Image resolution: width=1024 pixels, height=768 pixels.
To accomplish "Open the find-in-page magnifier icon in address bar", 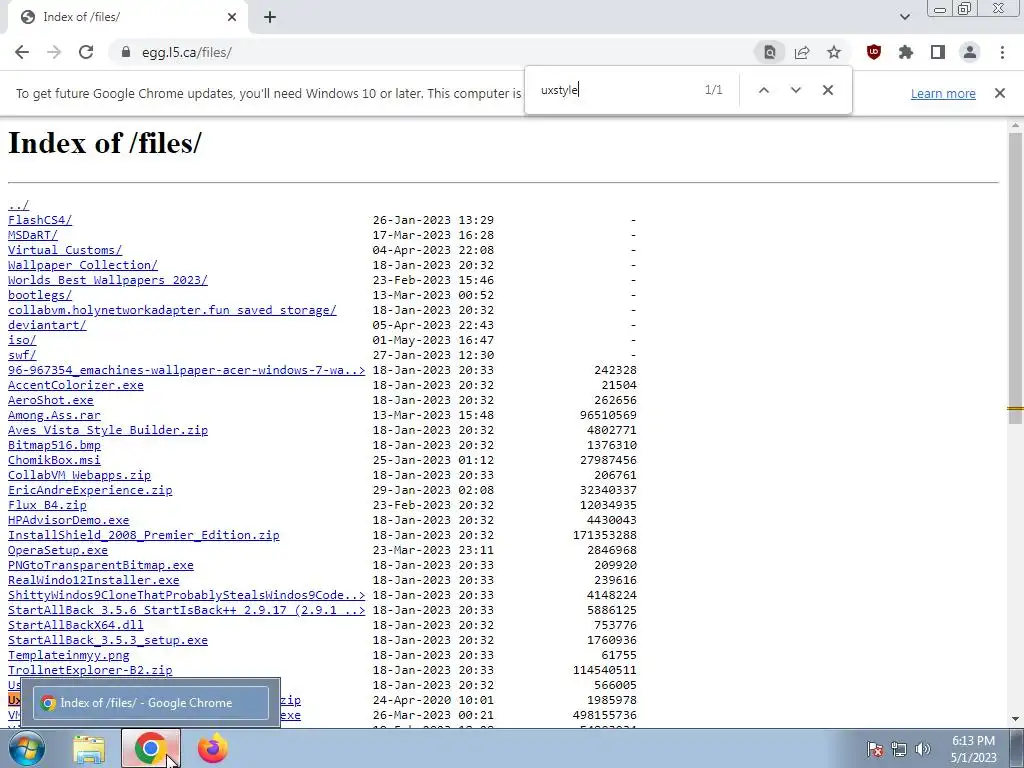I will pos(770,52).
